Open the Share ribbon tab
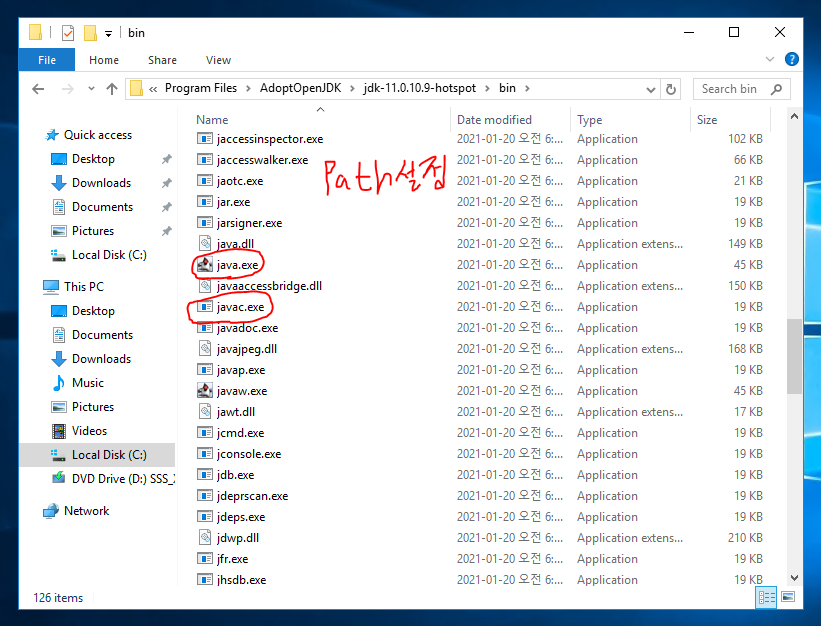The image size is (821, 626). (x=162, y=60)
